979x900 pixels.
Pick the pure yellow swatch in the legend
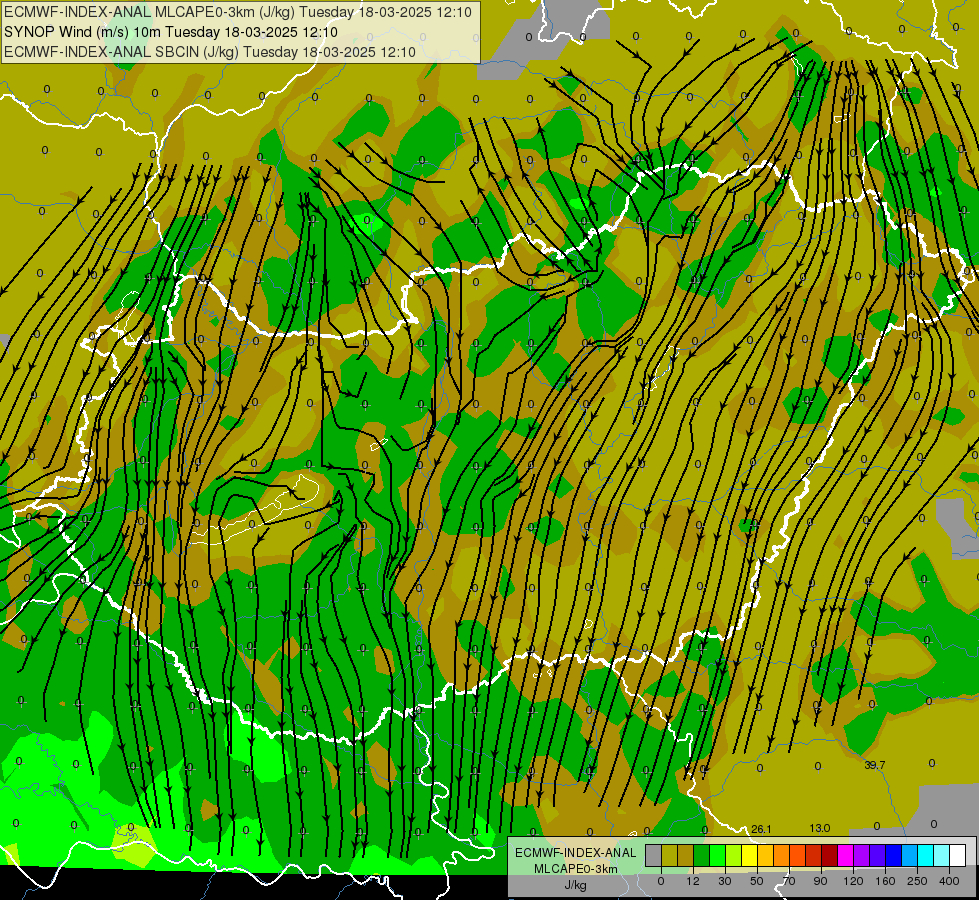tap(750, 856)
